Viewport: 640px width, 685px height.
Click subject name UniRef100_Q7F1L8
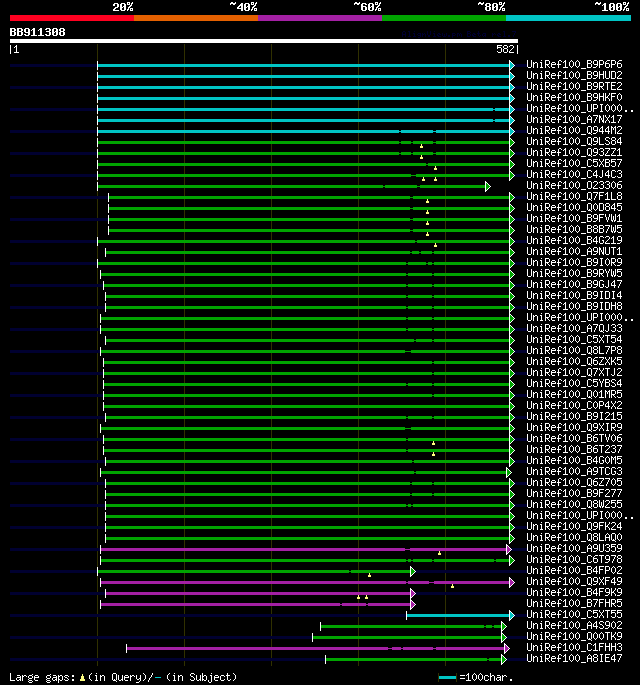click(574, 197)
